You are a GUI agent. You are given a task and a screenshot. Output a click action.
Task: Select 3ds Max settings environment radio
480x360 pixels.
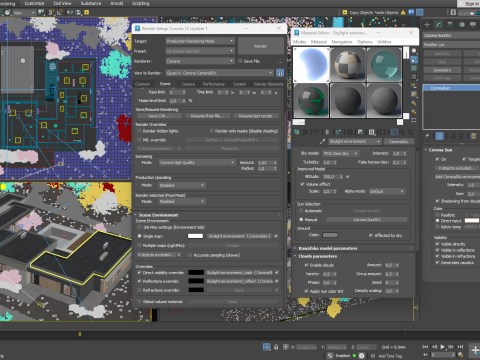tap(140, 227)
